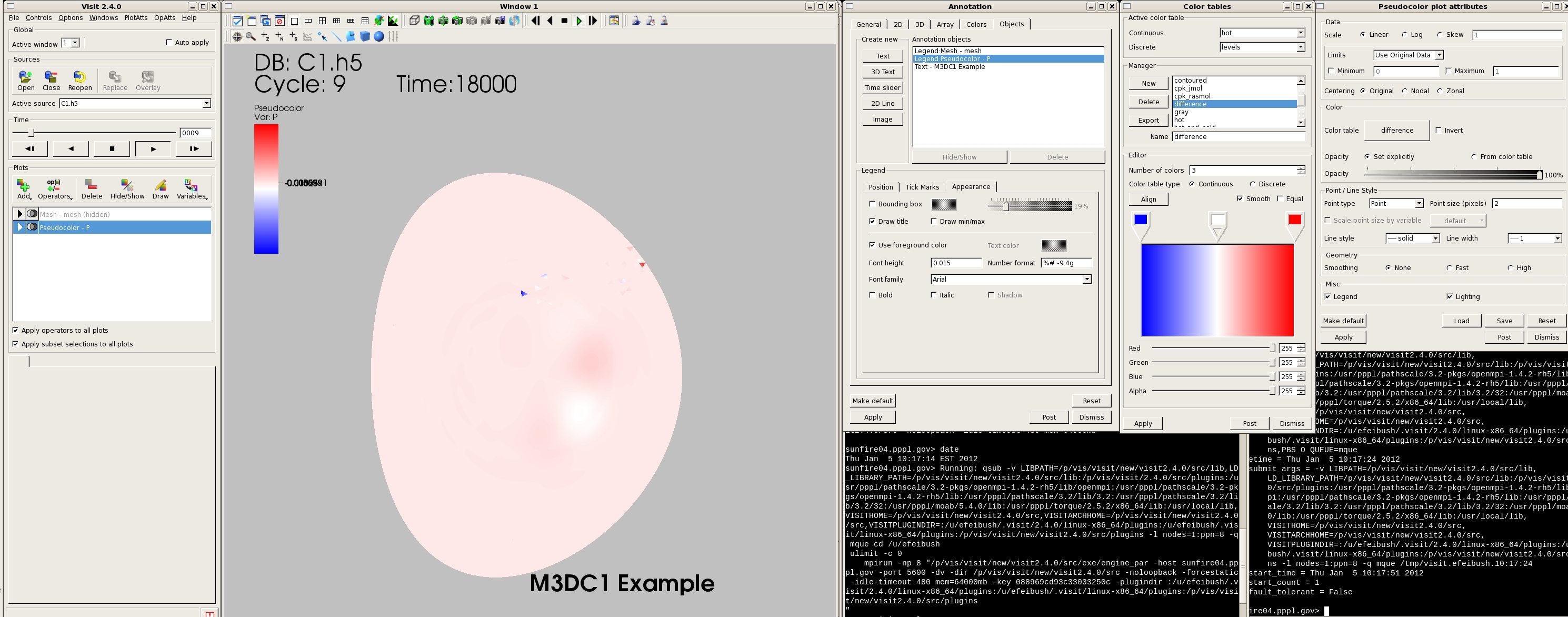The image size is (1568, 617).
Task: Expand the Pseudocolor - P plot entry
Action: (x=19, y=227)
